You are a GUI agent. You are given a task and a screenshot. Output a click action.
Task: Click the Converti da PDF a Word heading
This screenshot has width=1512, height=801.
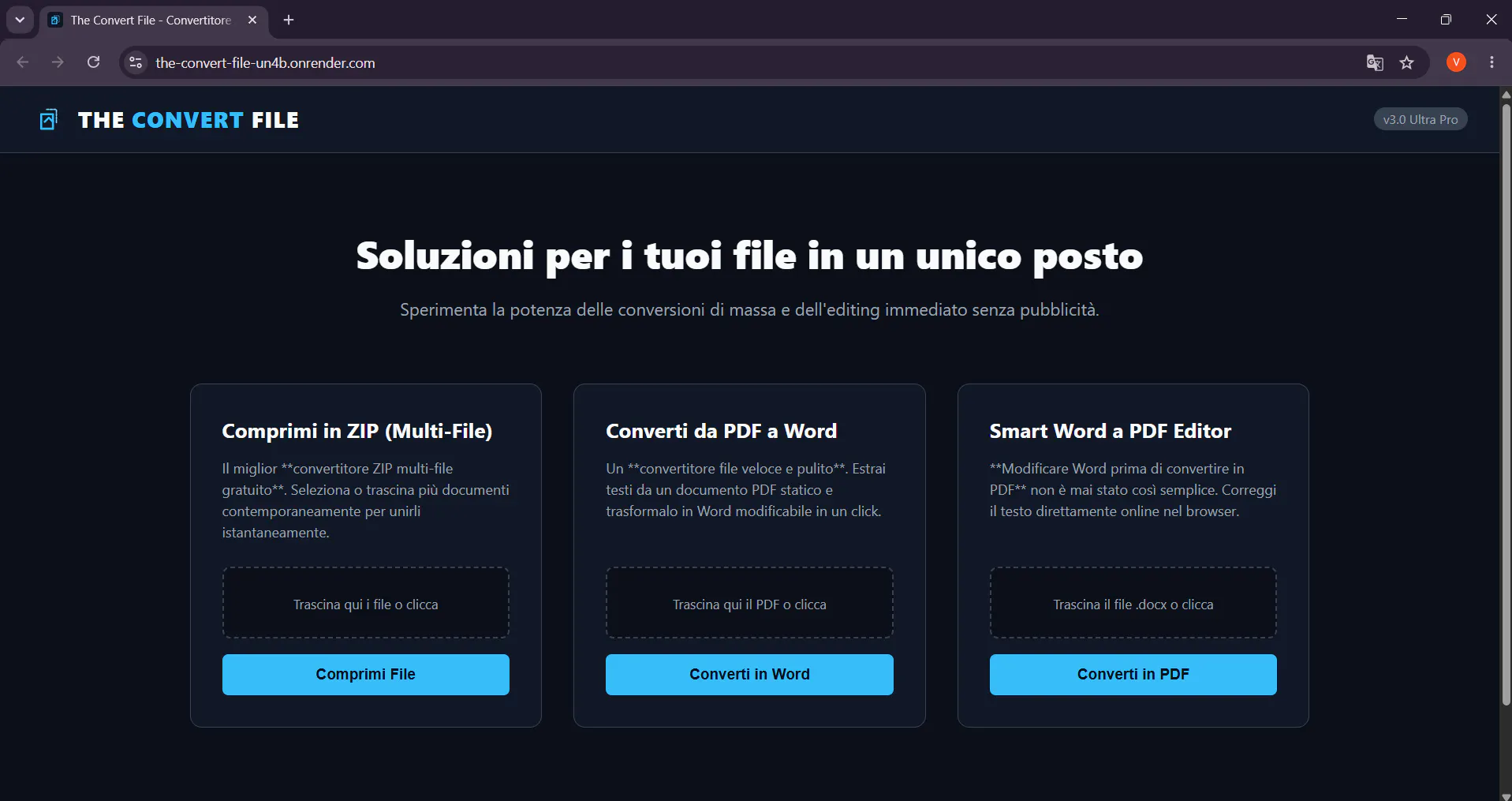coord(722,431)
